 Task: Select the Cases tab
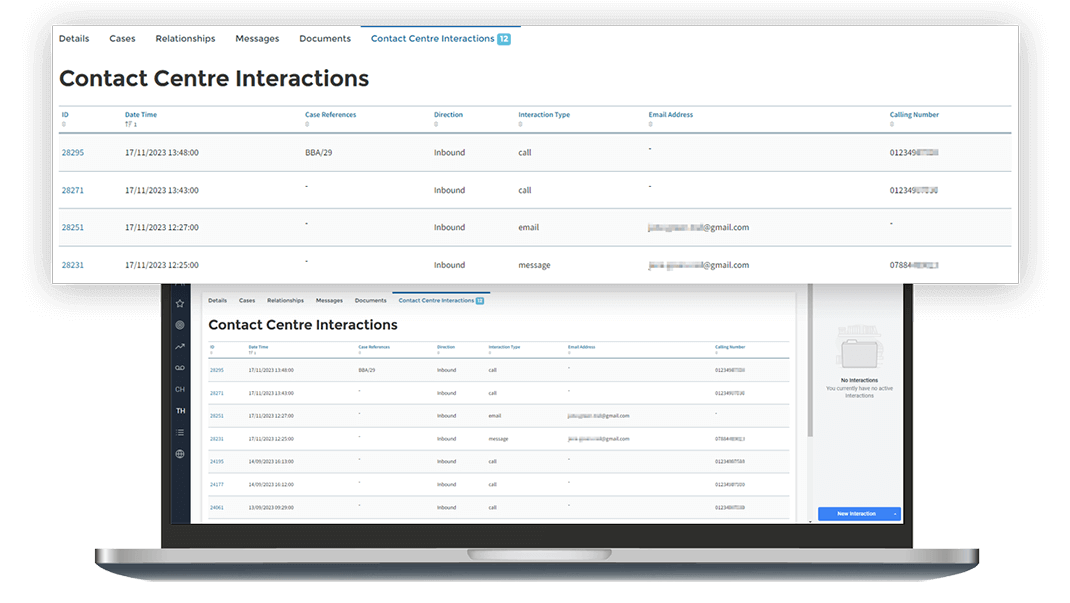tap(121, 38)
